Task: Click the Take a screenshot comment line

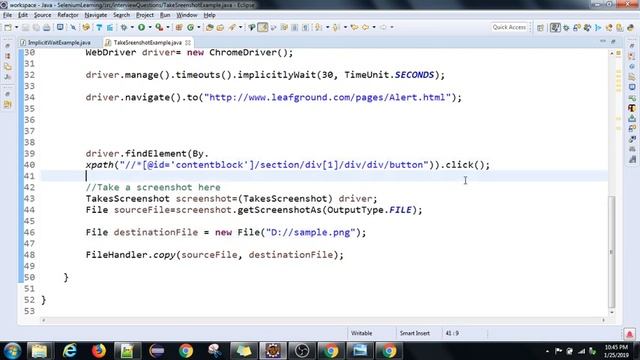Action: click(153, 187)
